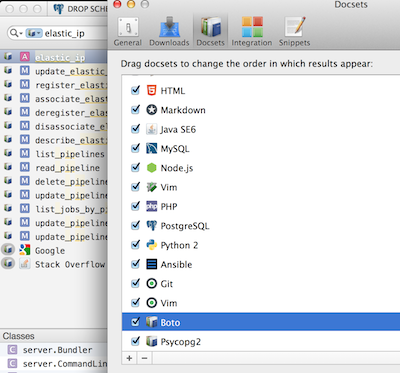Screen dimensions: 400x373
Task: Click the Python 2 snake icon
Action: [x=152, y=245]
